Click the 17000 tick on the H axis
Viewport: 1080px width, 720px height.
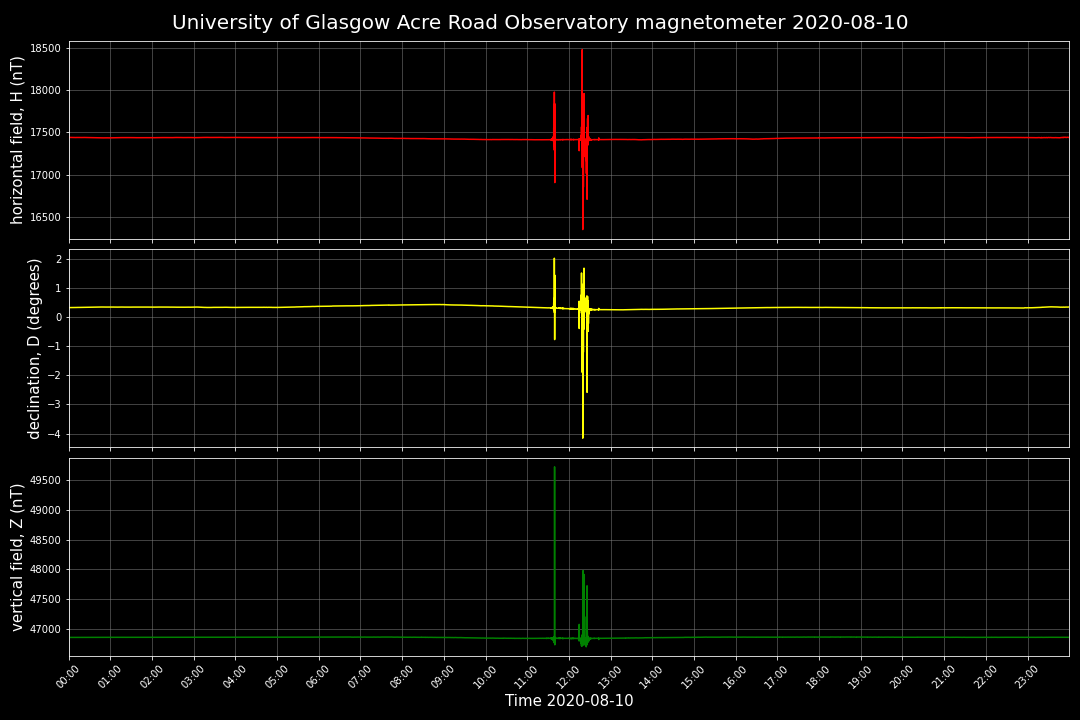coord(46,176)
